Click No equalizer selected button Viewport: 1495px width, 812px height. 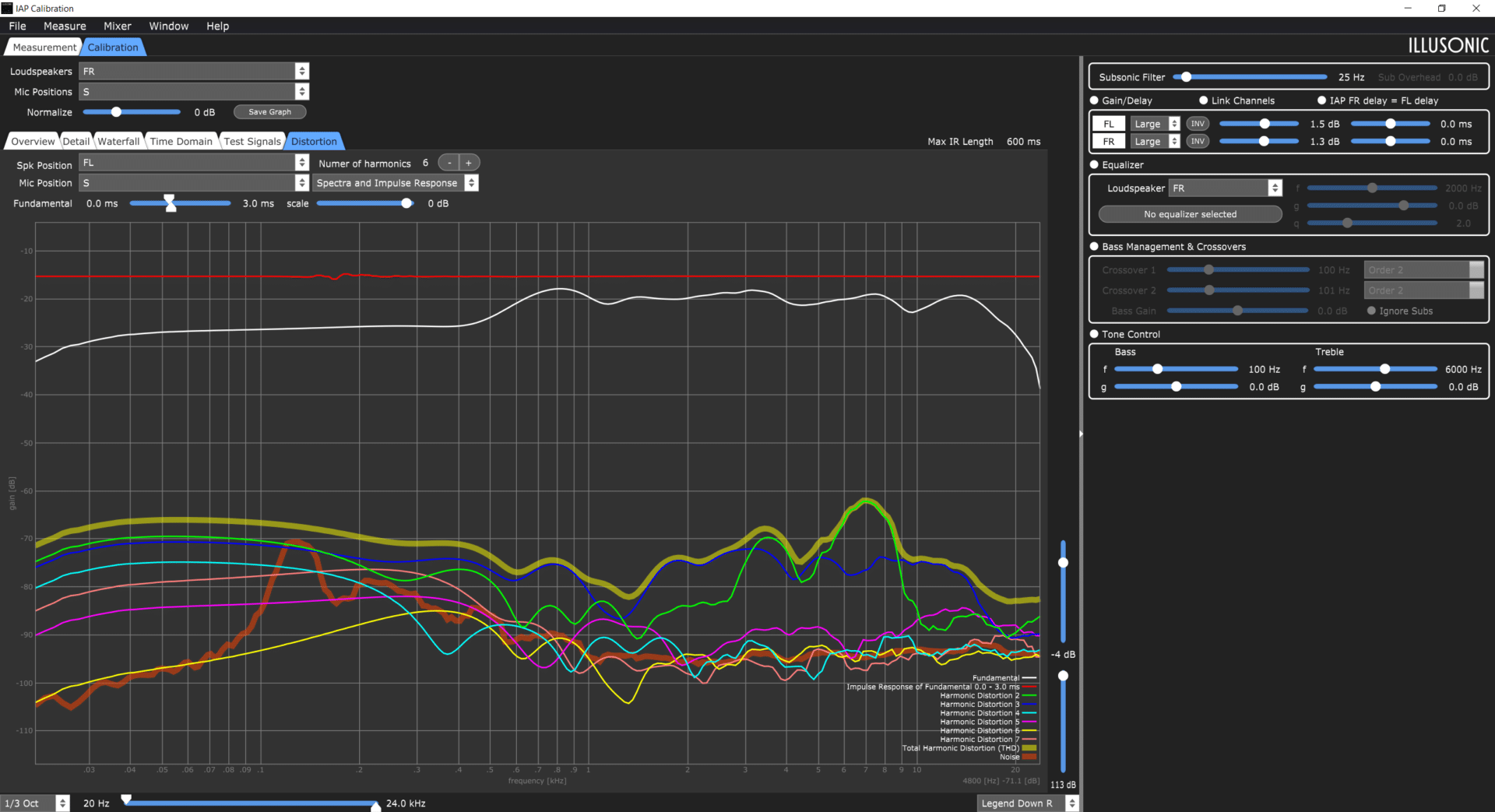1190,214
